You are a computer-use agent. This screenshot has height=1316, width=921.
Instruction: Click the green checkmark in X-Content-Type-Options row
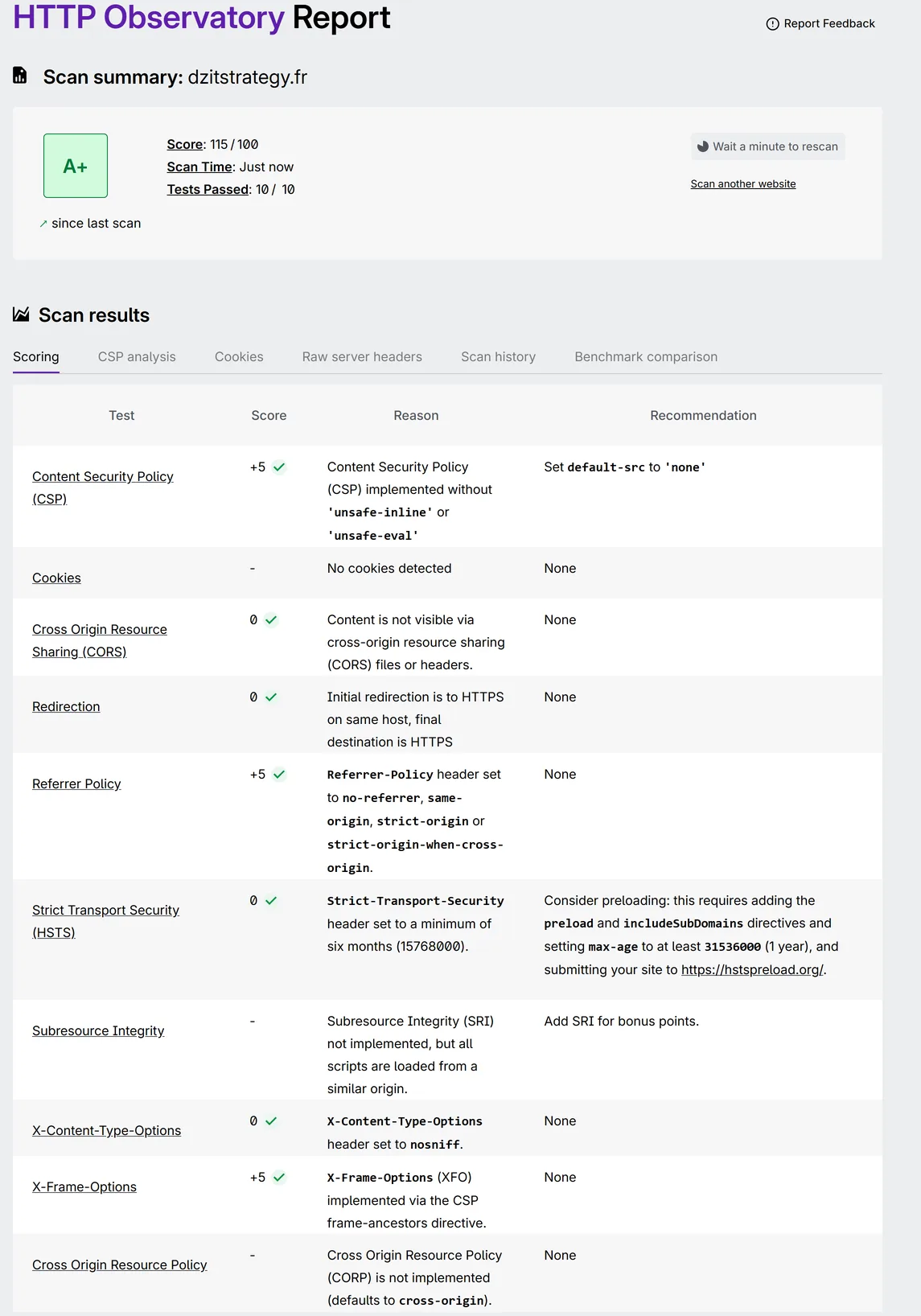coord(271,1121)
